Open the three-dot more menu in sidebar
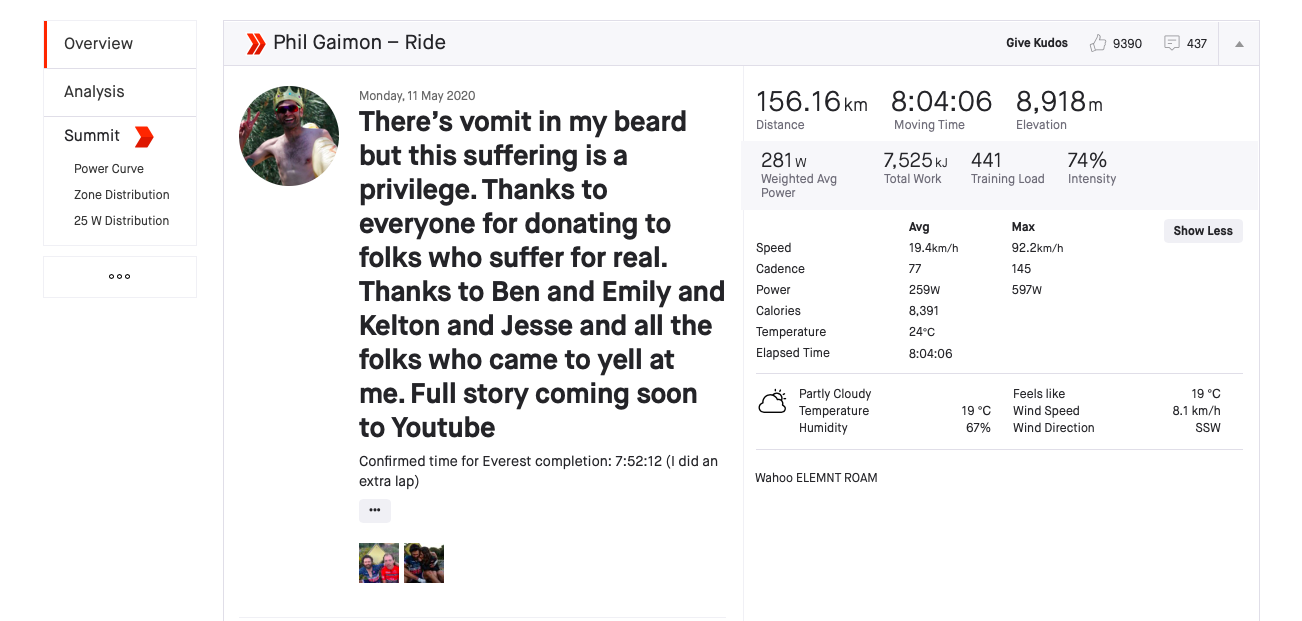 120,277
